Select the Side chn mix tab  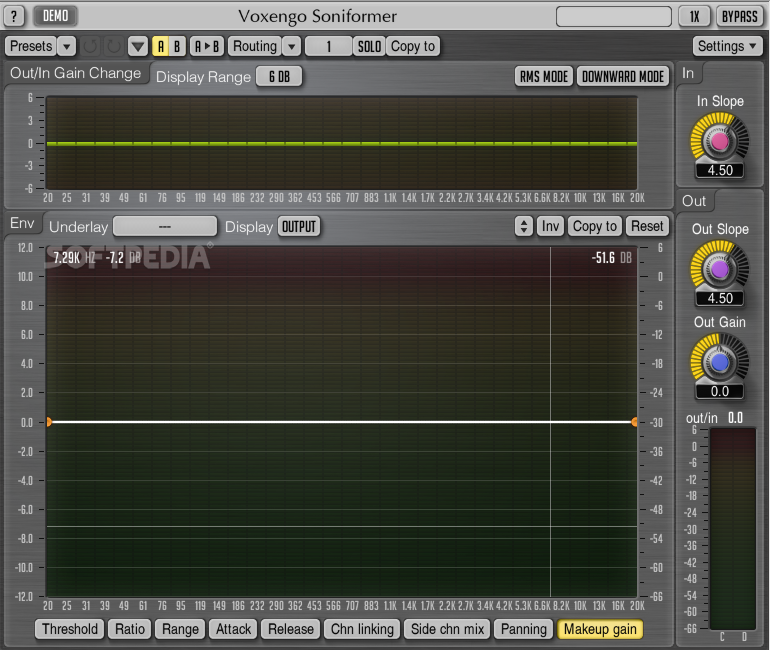coord(447,629)
